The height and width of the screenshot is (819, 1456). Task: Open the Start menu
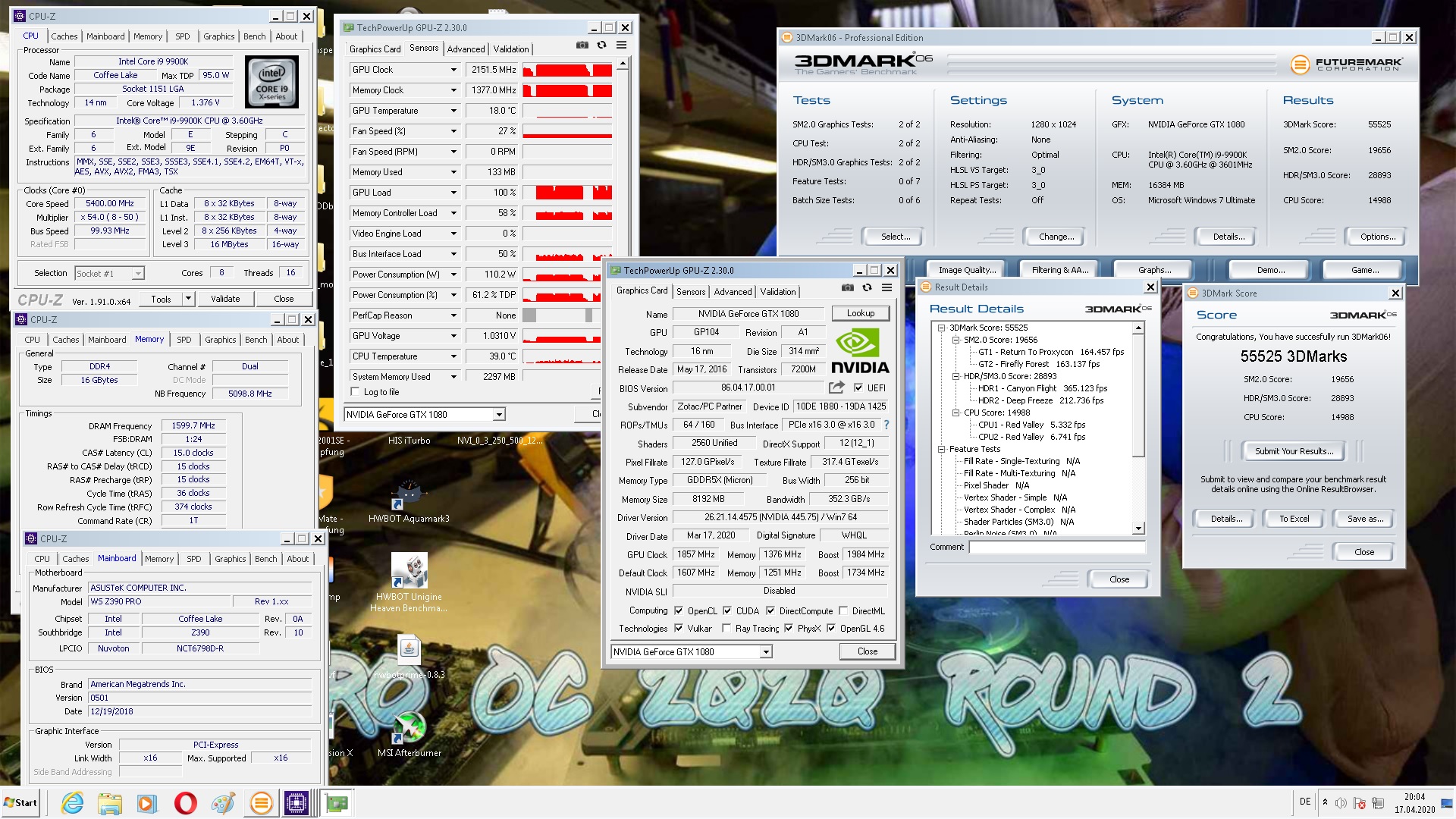coord(20,803)
